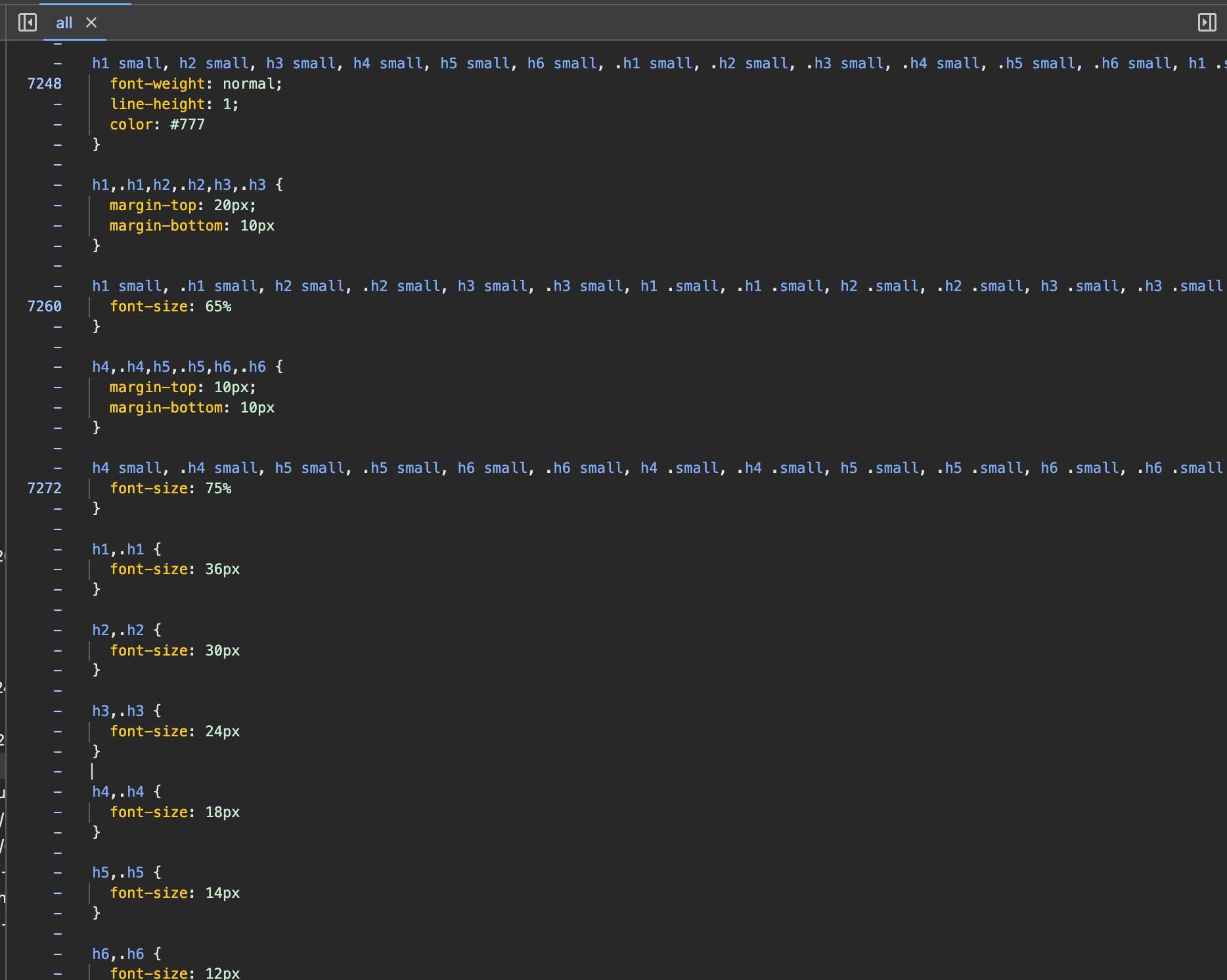Toggle the debugger sidebar icon
This screenshot has height=980, width=1227.
click(1207, 22)
